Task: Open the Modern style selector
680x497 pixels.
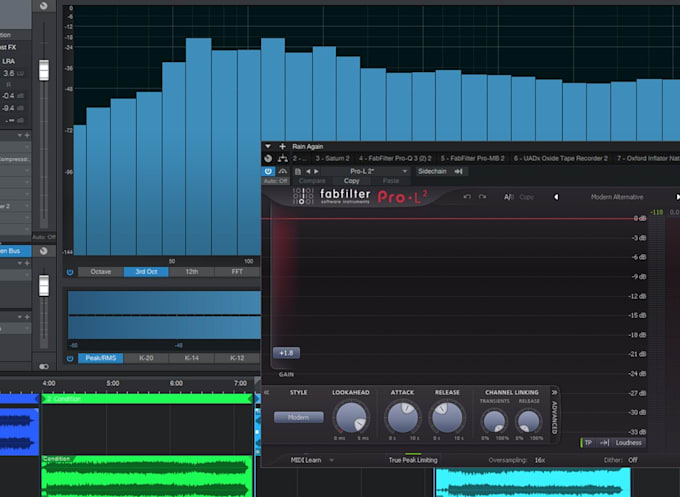Action: tap(298, 417)
